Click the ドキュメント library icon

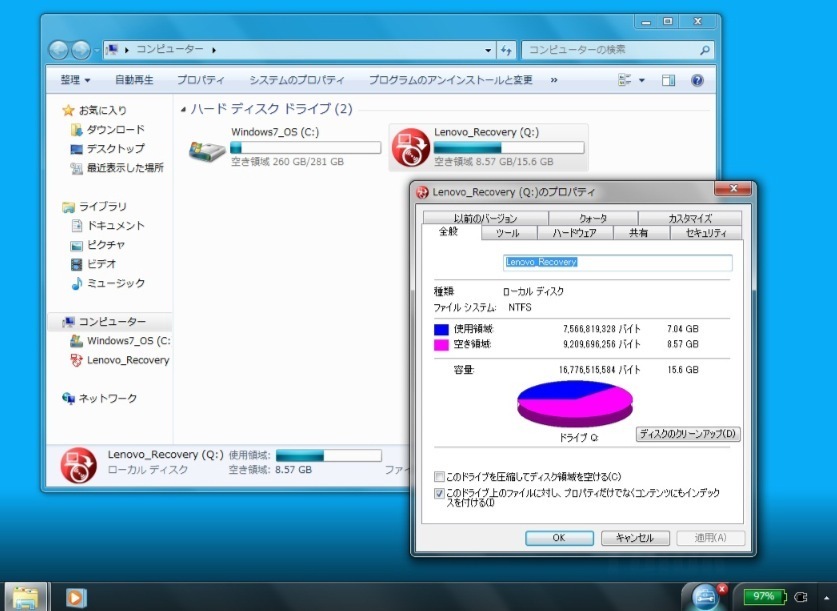(x=76, y=226)
